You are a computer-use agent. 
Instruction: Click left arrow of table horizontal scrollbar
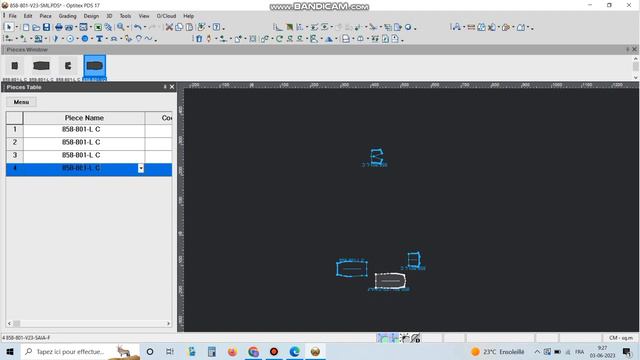point(9,323)
